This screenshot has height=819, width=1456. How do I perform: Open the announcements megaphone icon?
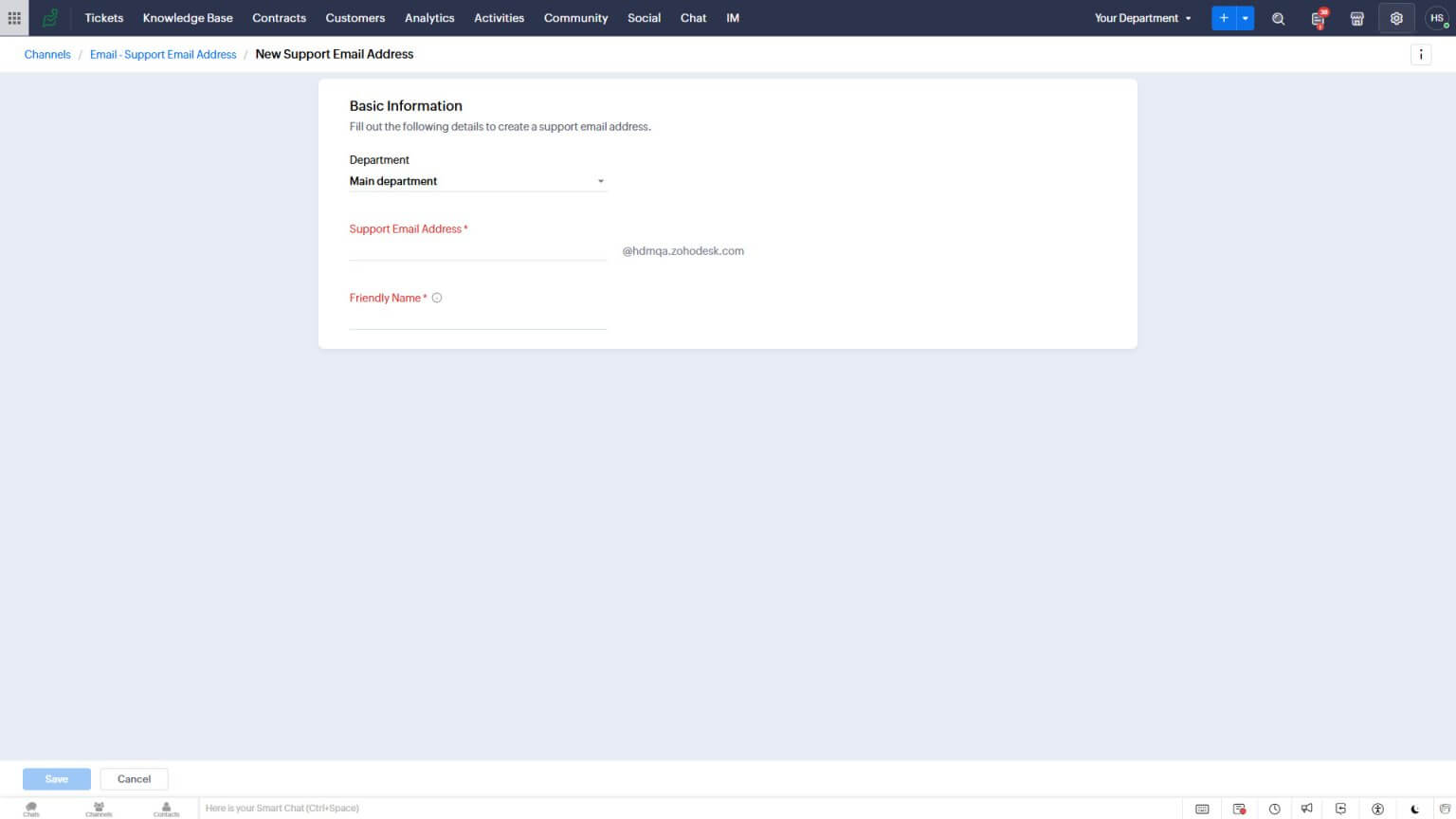coord(1307,808)
